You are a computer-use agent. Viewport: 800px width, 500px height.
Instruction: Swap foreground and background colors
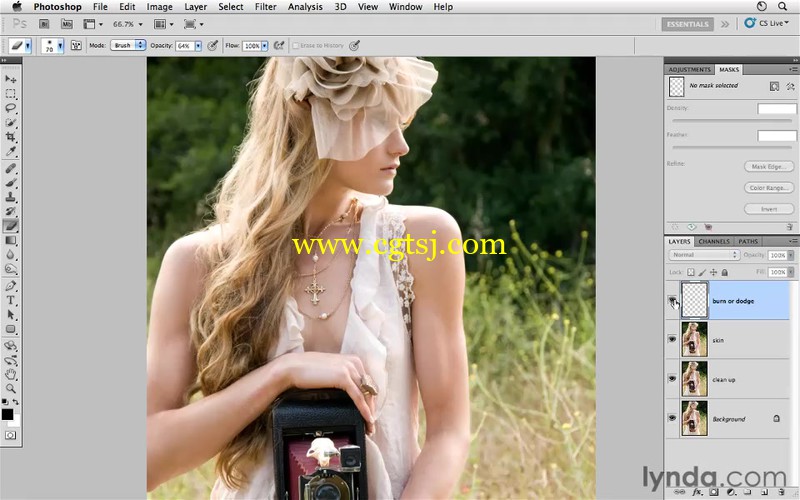(16, 402)
